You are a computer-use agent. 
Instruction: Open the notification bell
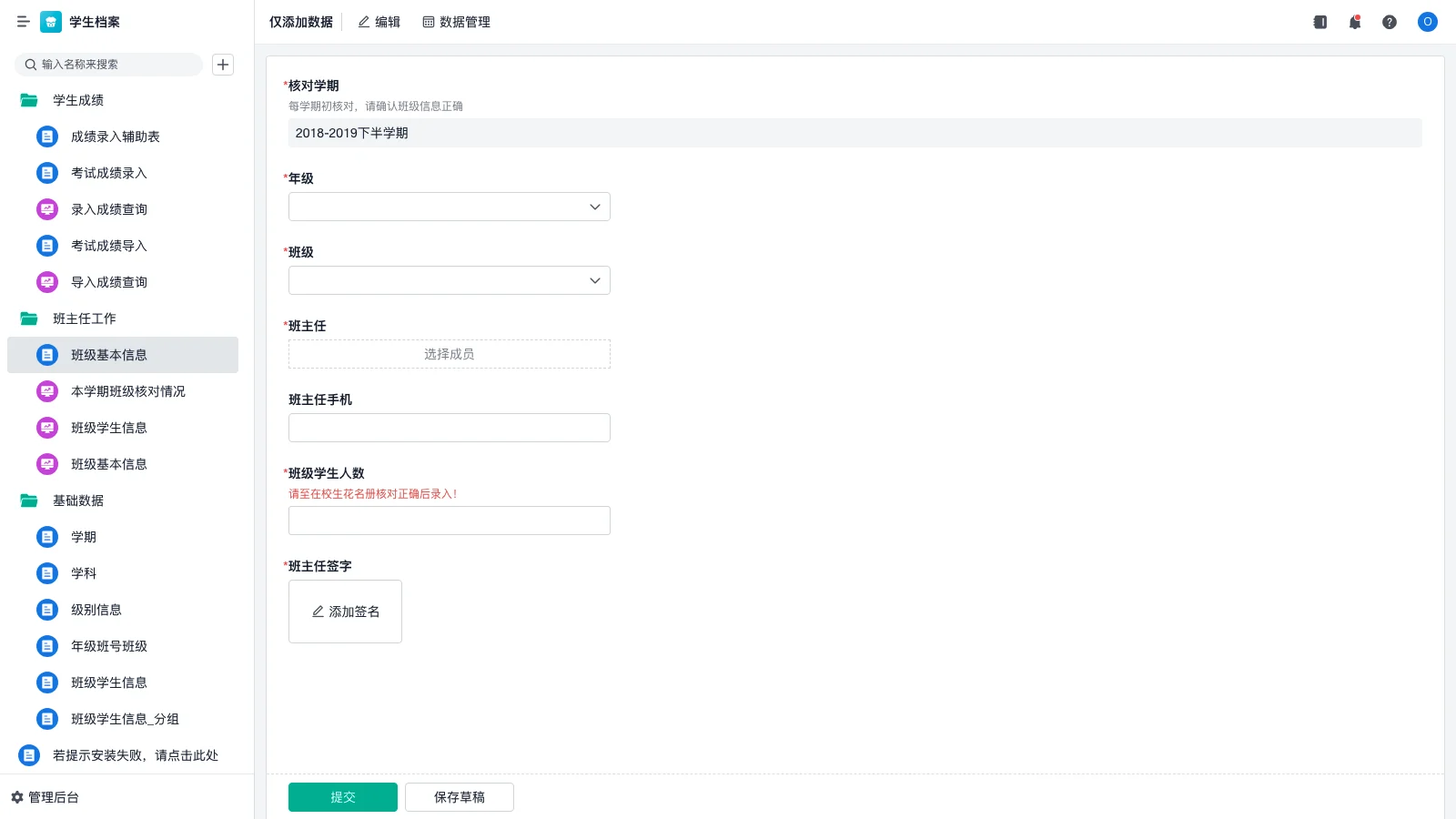[1354, 22]
